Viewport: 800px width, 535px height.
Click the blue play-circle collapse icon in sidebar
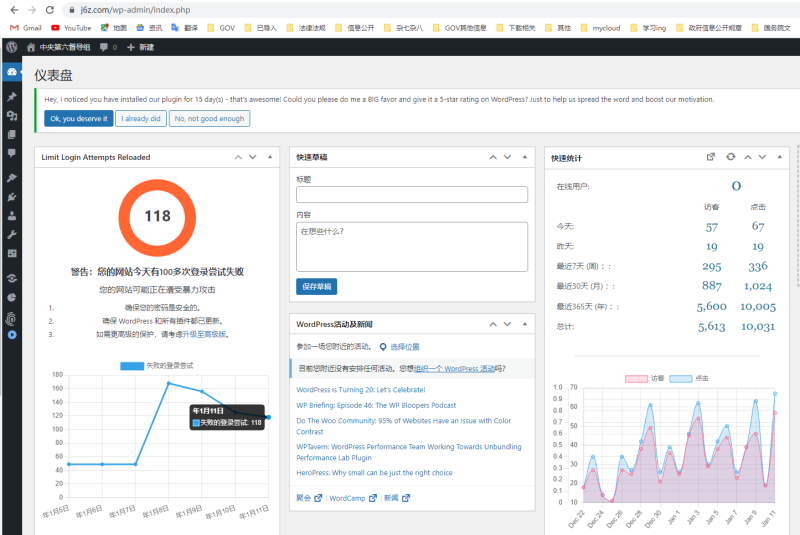[12, 335]
